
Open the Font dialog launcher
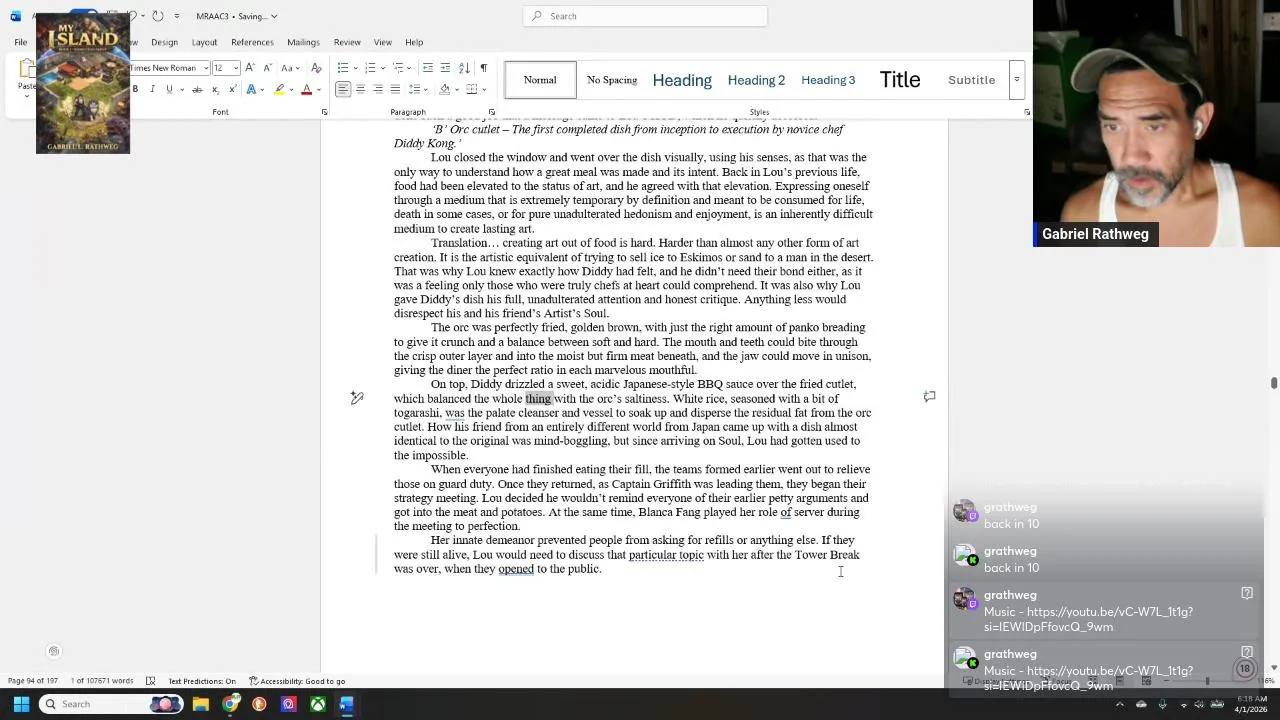click(324, 112)
